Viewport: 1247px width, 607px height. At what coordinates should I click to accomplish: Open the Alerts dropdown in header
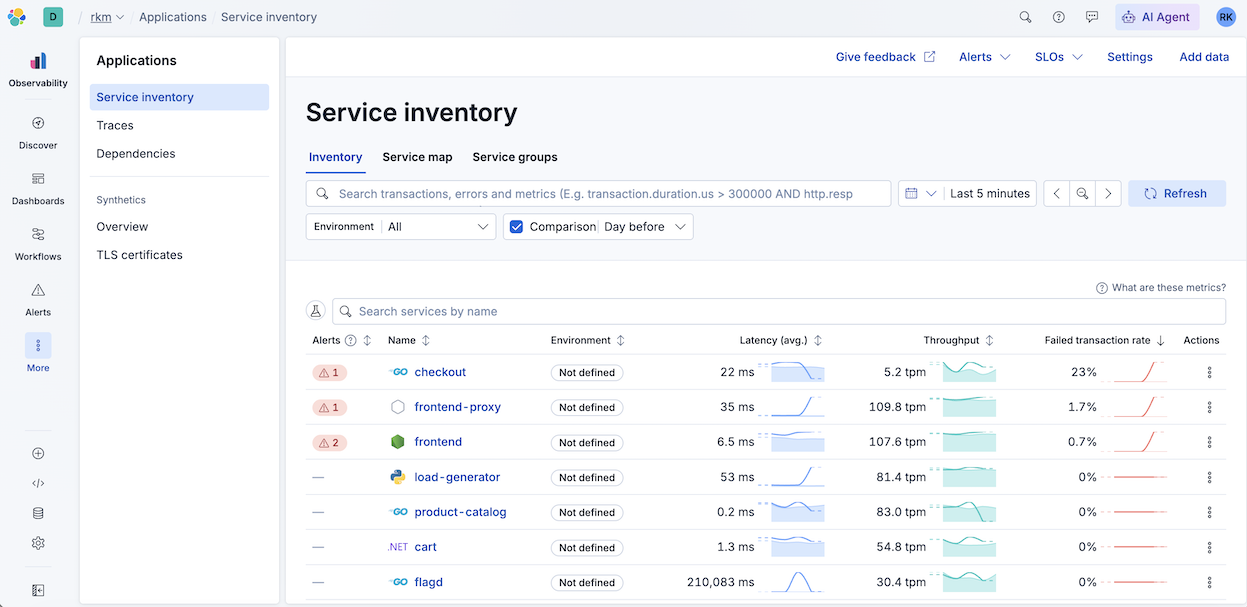pyautogui.click(x=984, y=57)
